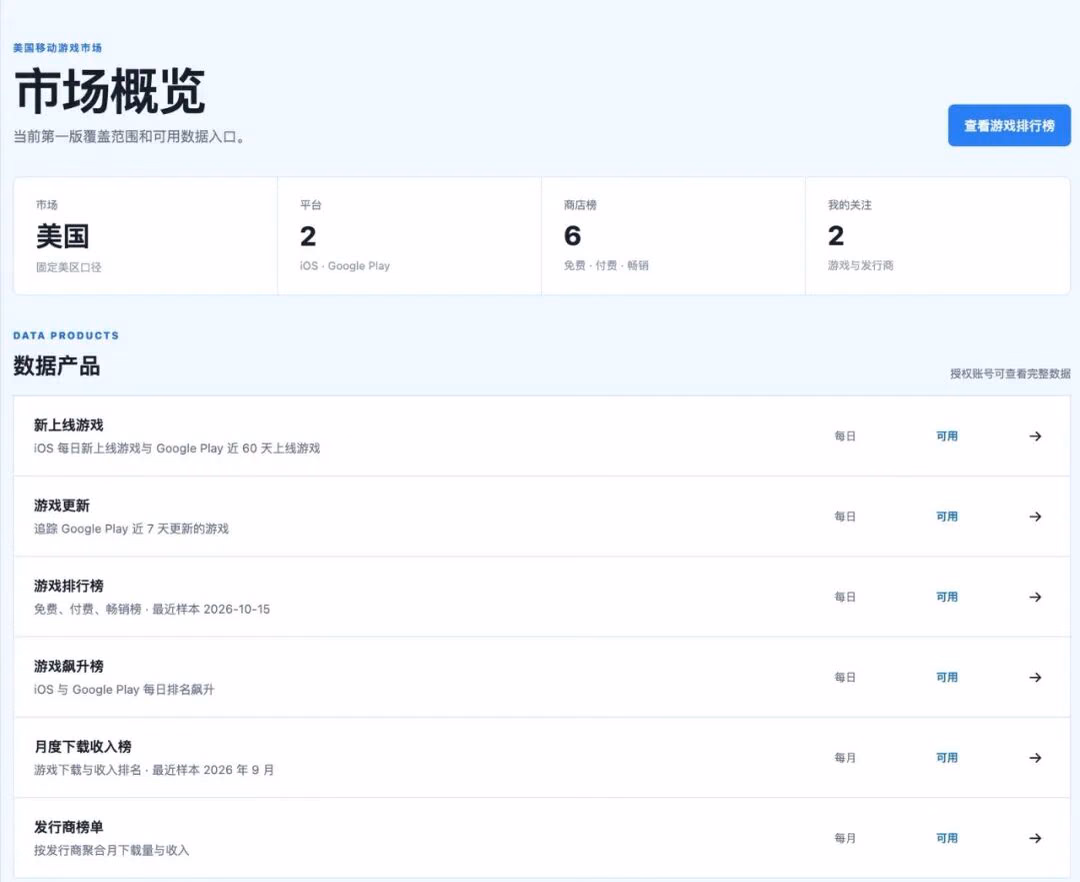
Task: Select the 平台 count summary card
Action: coord(409,235)
